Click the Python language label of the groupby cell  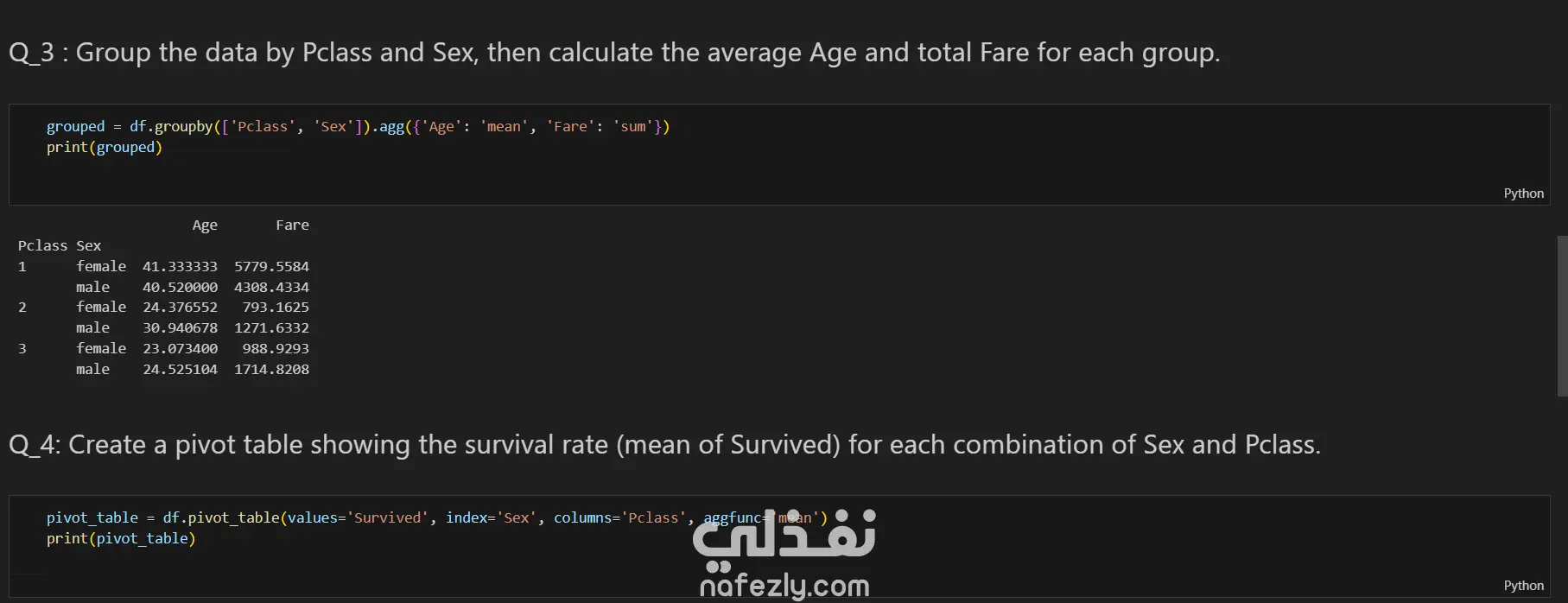[x=1523, y=194]
